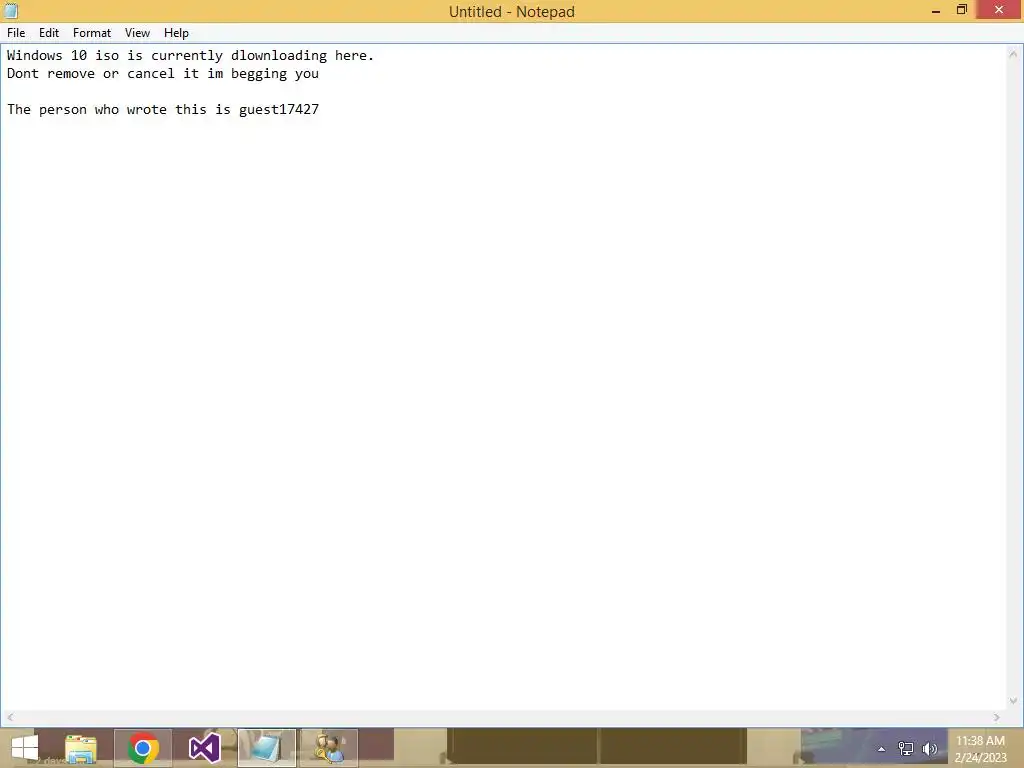The width and height of the screenshot is (1024, 768).
Task: Click the Notepad icon in title bar
Action: coord(11,10)
